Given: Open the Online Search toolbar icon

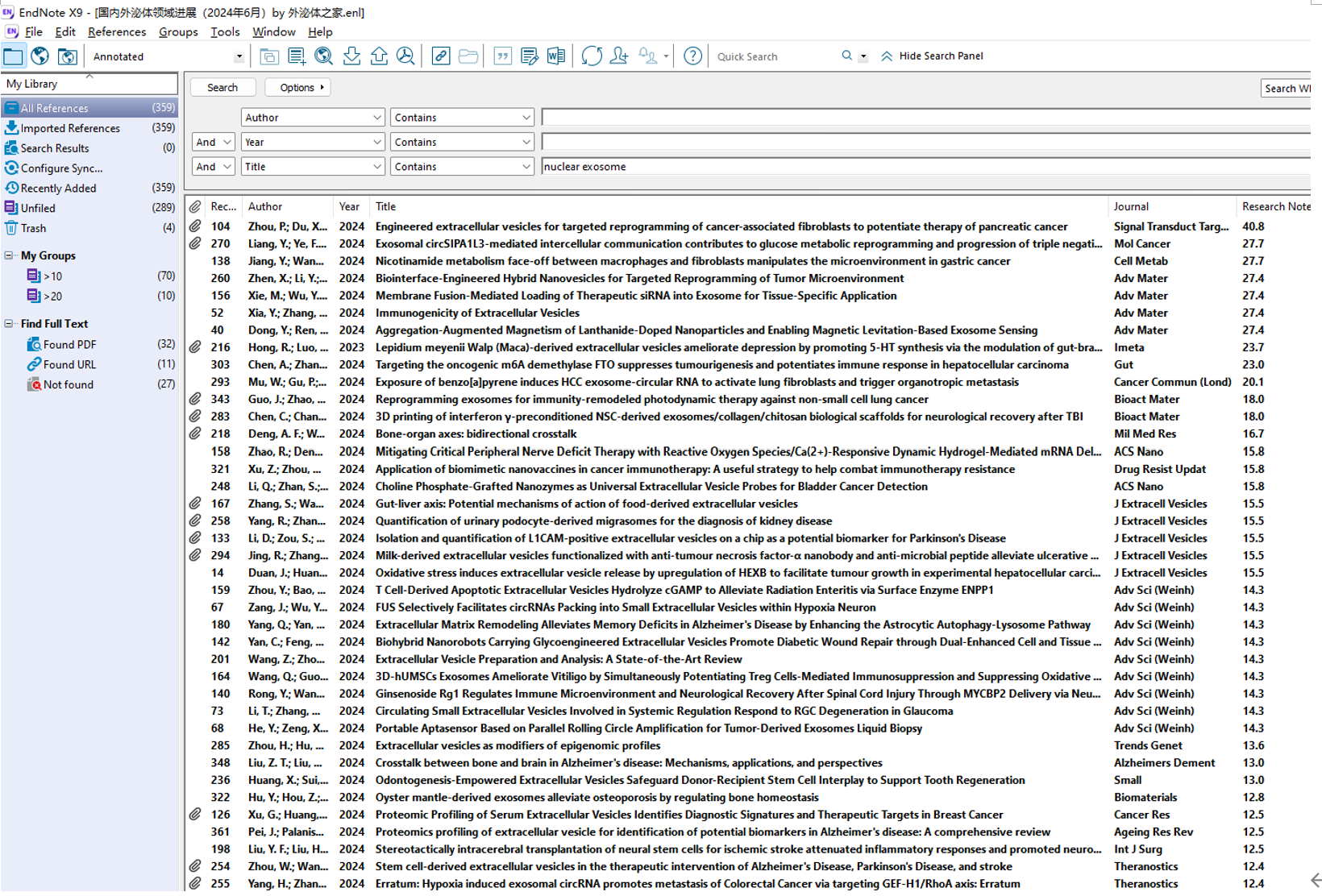Looking at the screenshot, I should (324, 56).
